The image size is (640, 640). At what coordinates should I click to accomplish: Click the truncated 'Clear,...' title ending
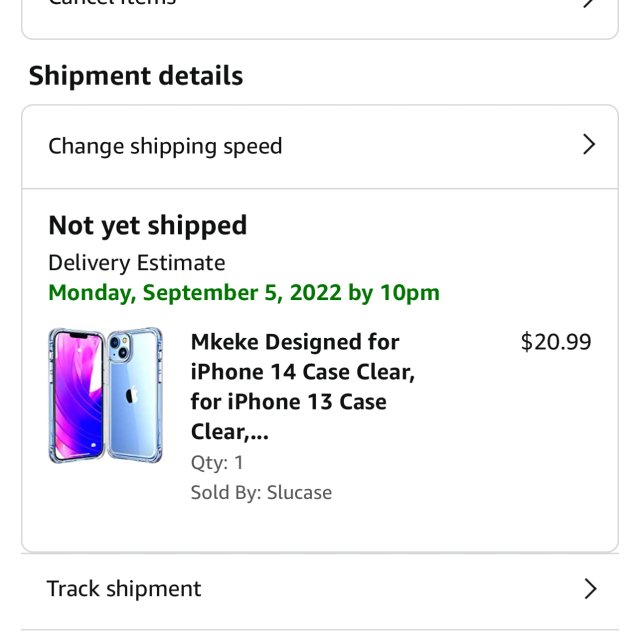(230, 432)
